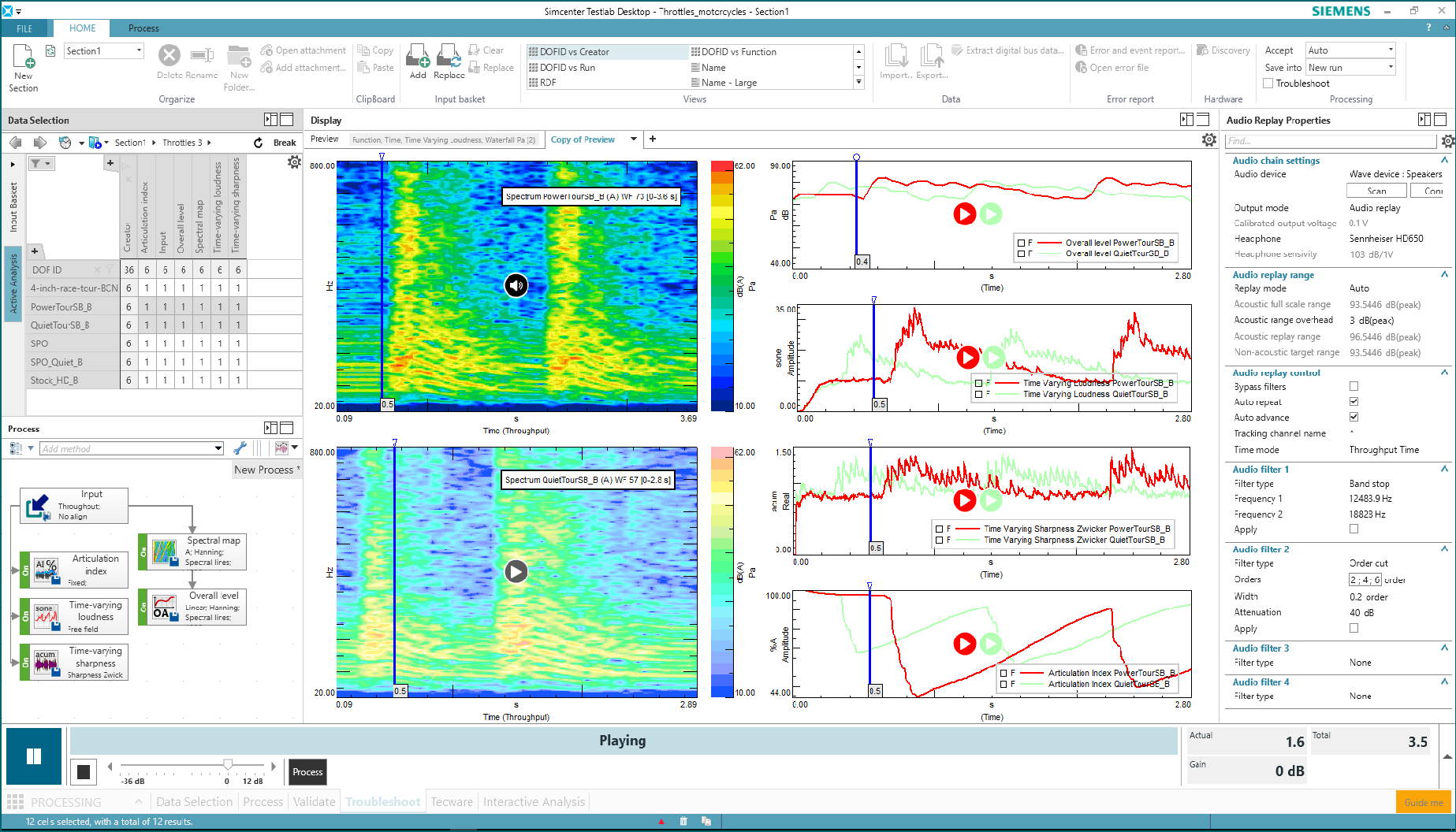Click the New Folder icon

[239, 57]
